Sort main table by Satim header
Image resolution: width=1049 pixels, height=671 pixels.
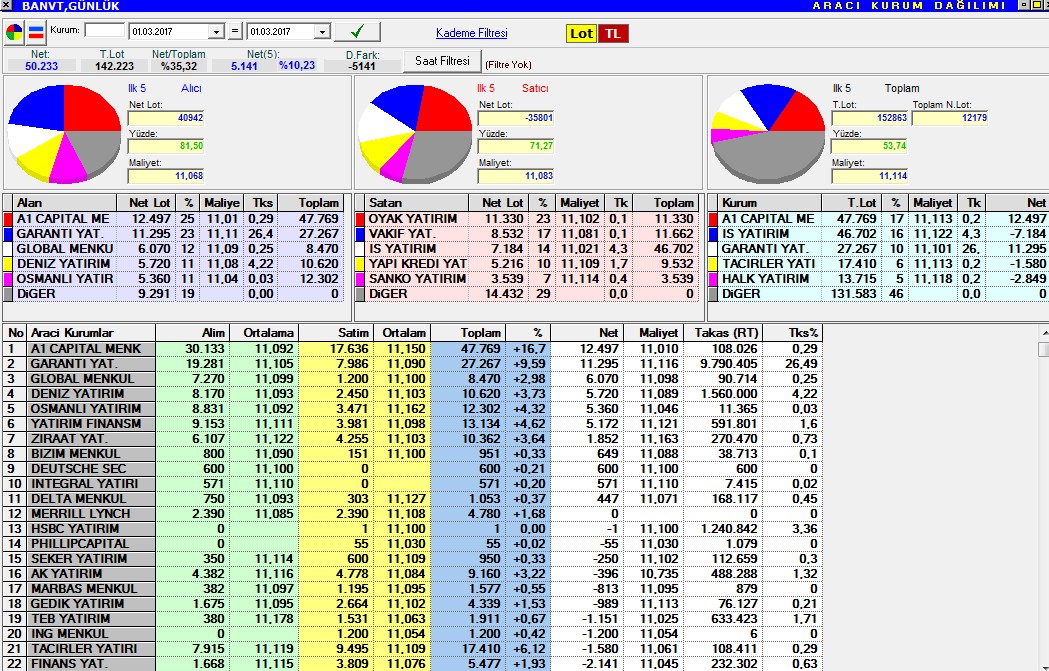pyautogui.click(x=336, y=332)
